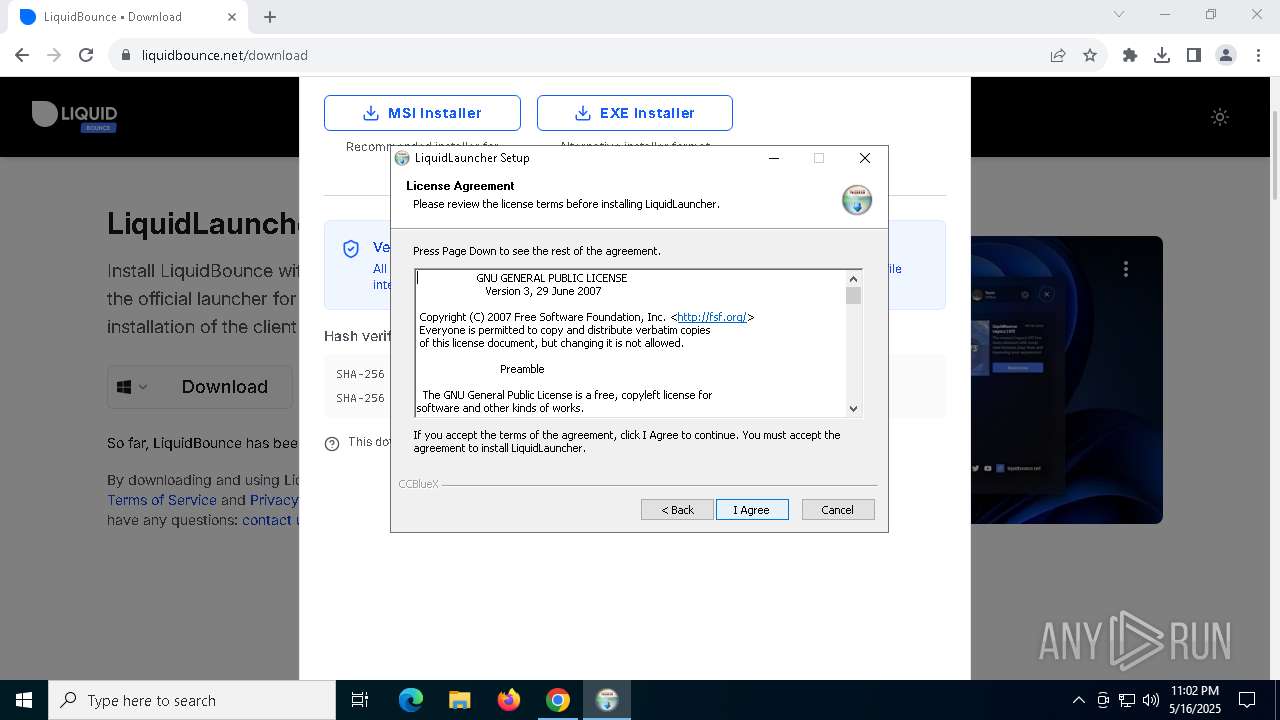Viewport: 1280px width, 720px height.
Task: Cancel the LiquidLauncher setup
Action: (838, 510)
